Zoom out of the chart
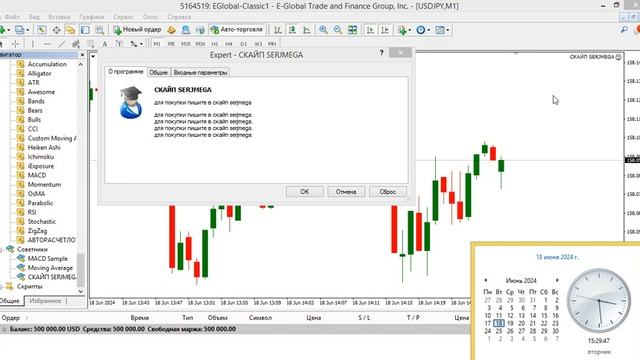The width and height of the screenshot is (640, 360). click(x=338, y=30)
